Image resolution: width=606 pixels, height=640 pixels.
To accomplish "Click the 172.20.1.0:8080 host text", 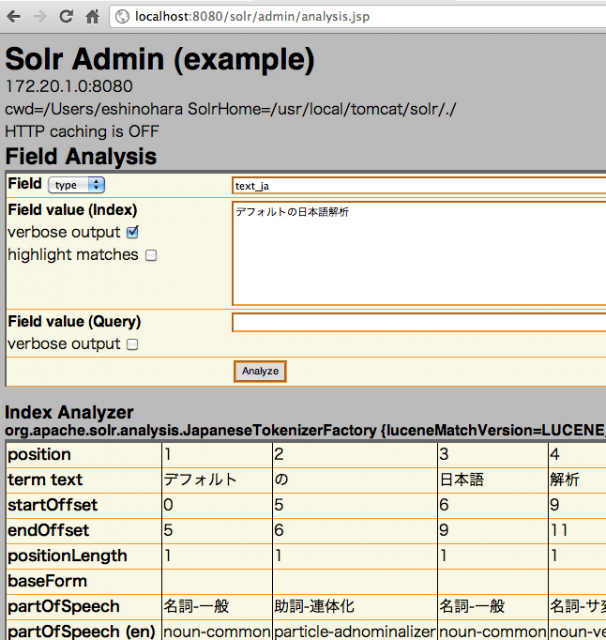I will [69, 86].
